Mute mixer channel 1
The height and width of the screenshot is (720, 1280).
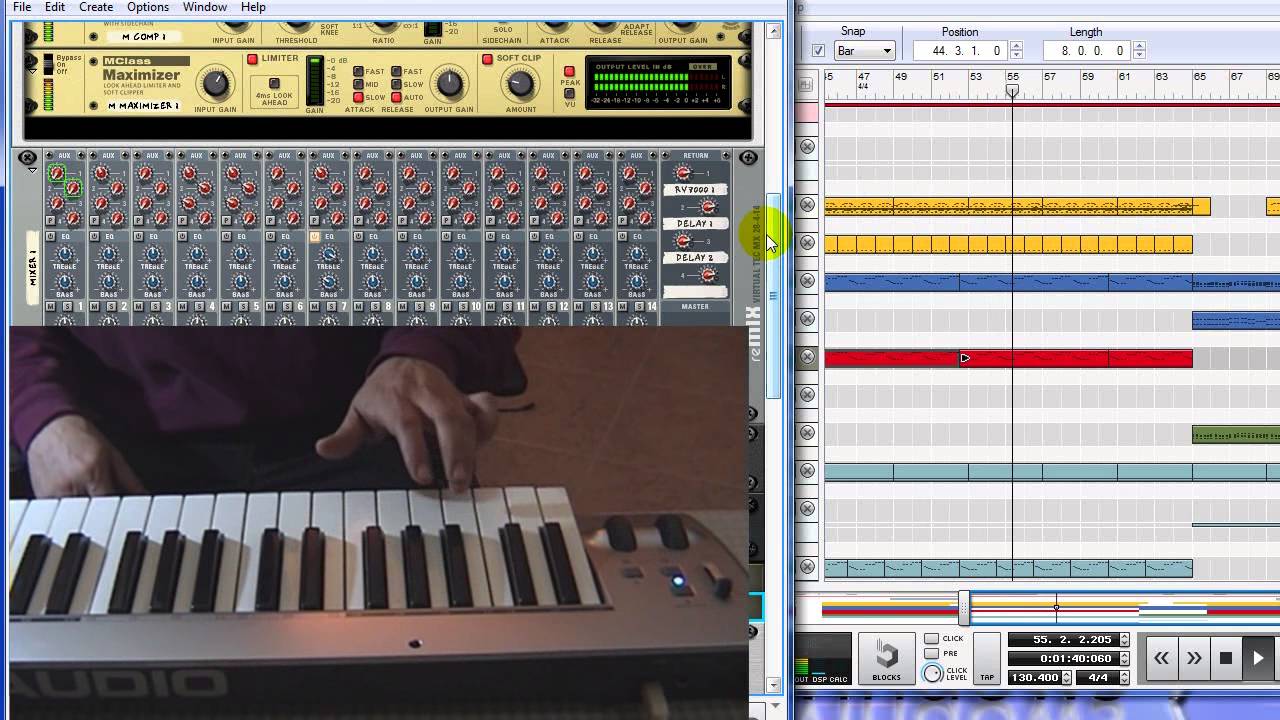pyautogui.click(x=51, y=307)
